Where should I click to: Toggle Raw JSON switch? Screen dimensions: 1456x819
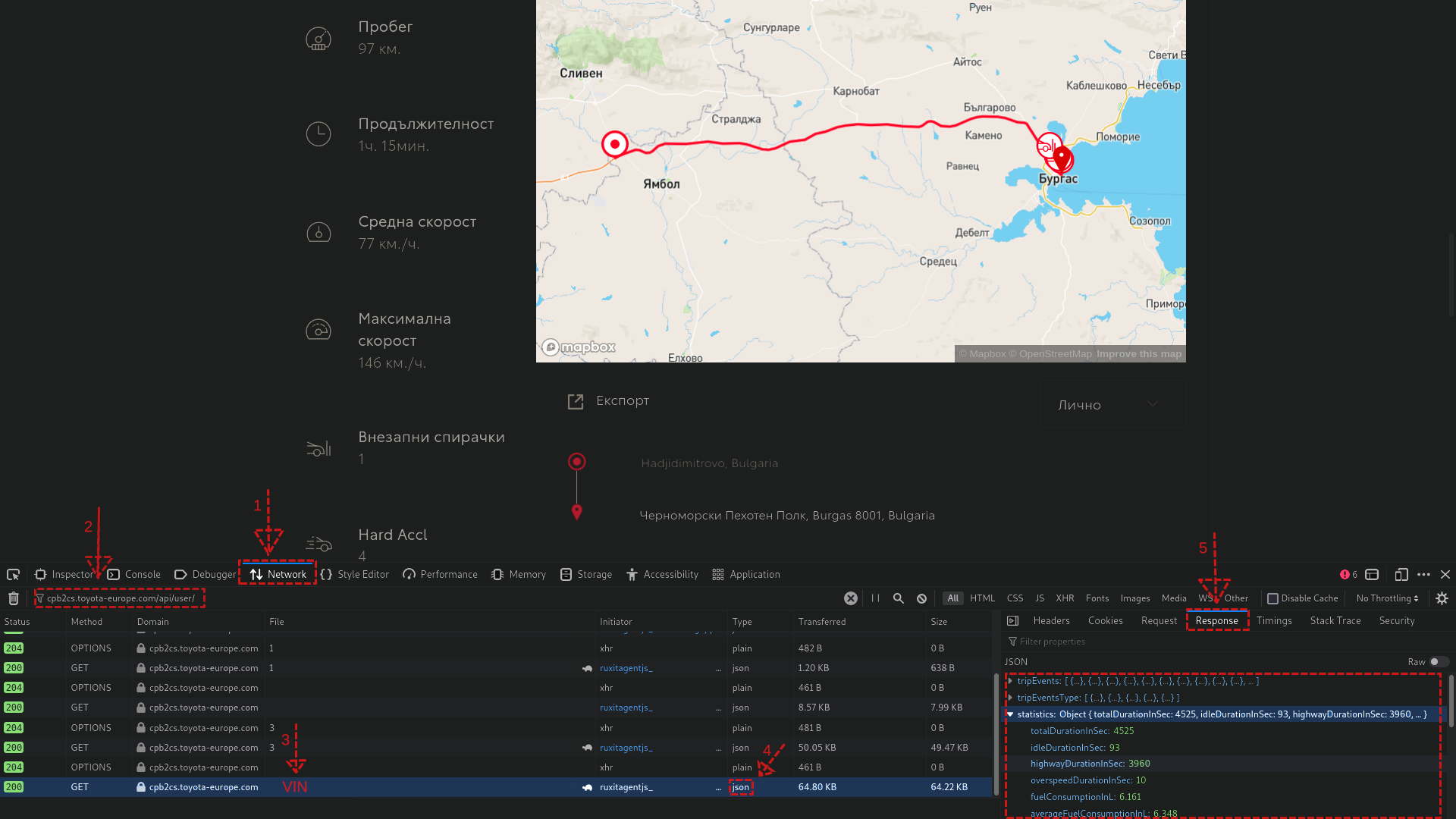coord(1438,662)
